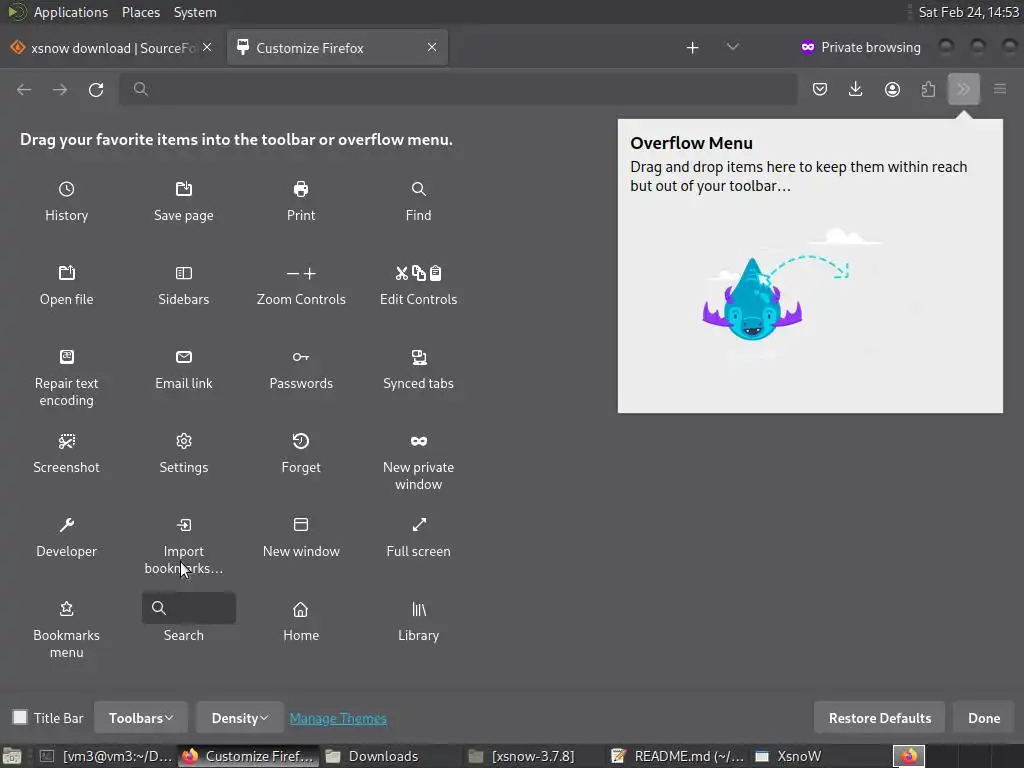Click the Email link envelope icon

(x=184, y=357)
